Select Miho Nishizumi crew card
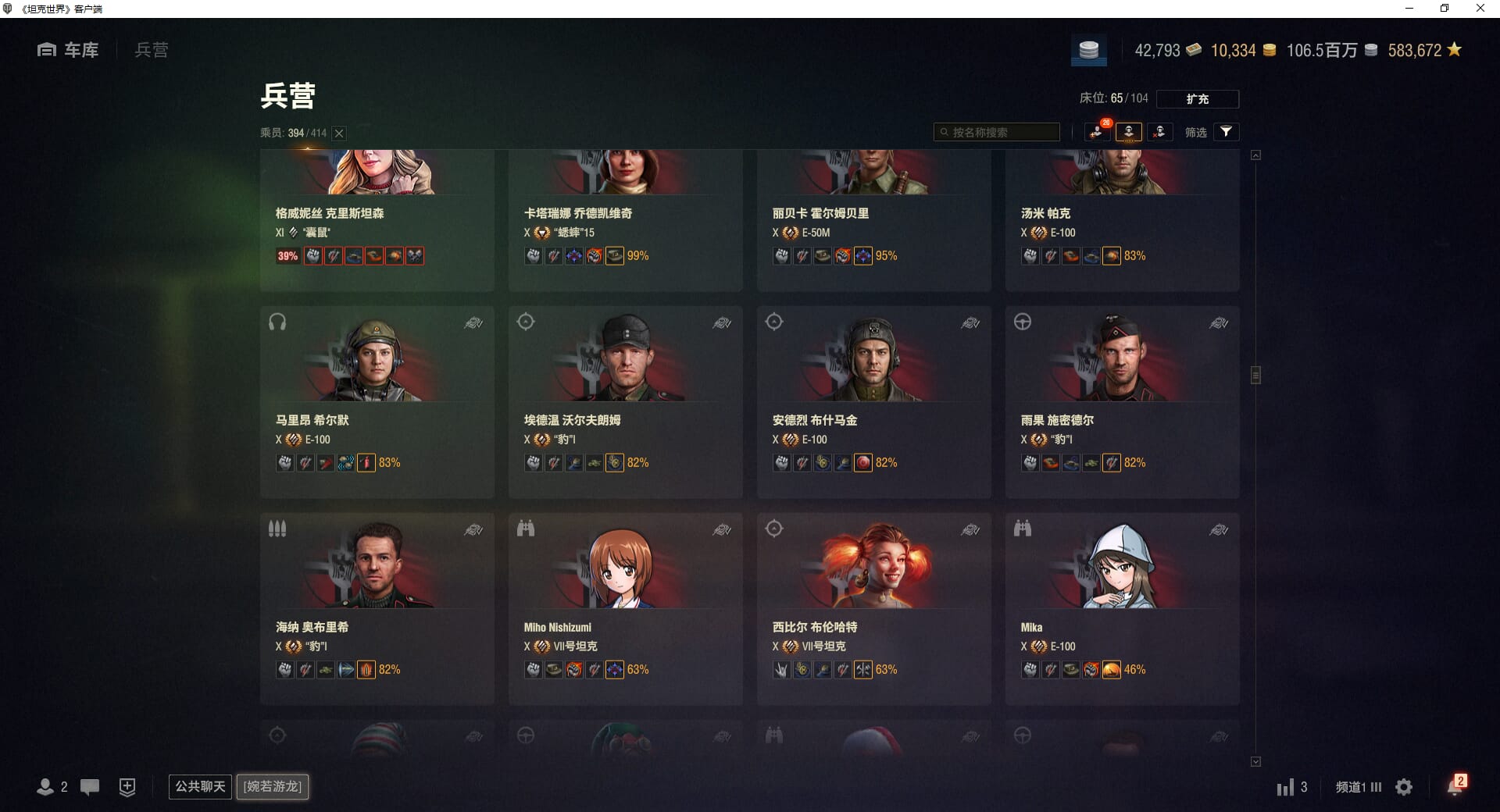1500x812 pixels. (626, 609)
